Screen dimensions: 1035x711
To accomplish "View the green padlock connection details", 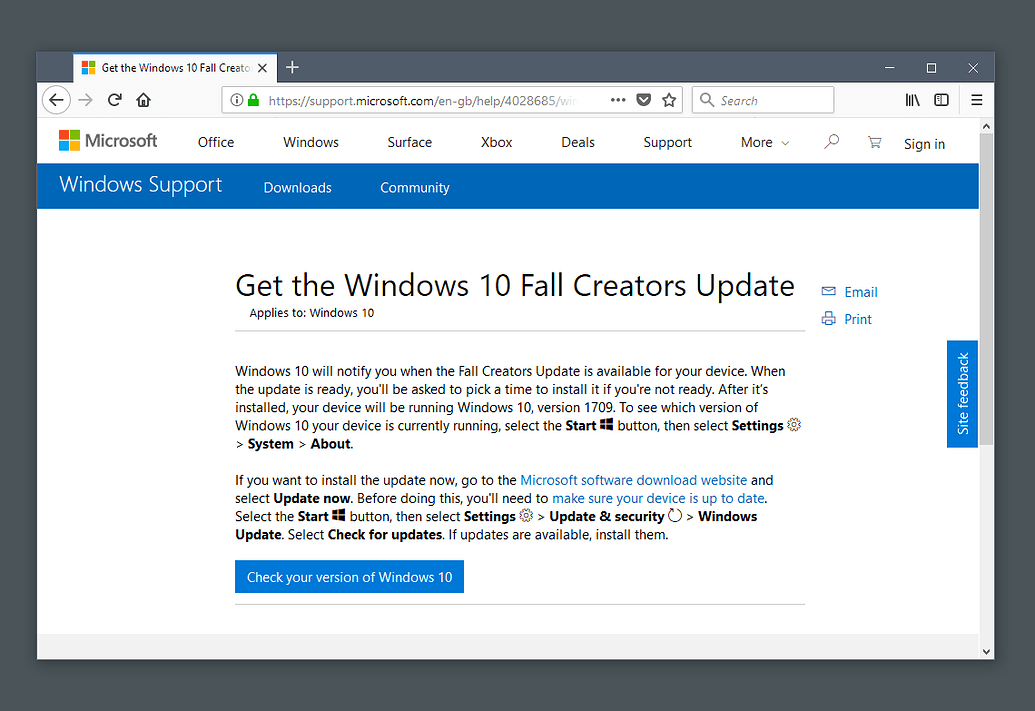I will (253, 100).
